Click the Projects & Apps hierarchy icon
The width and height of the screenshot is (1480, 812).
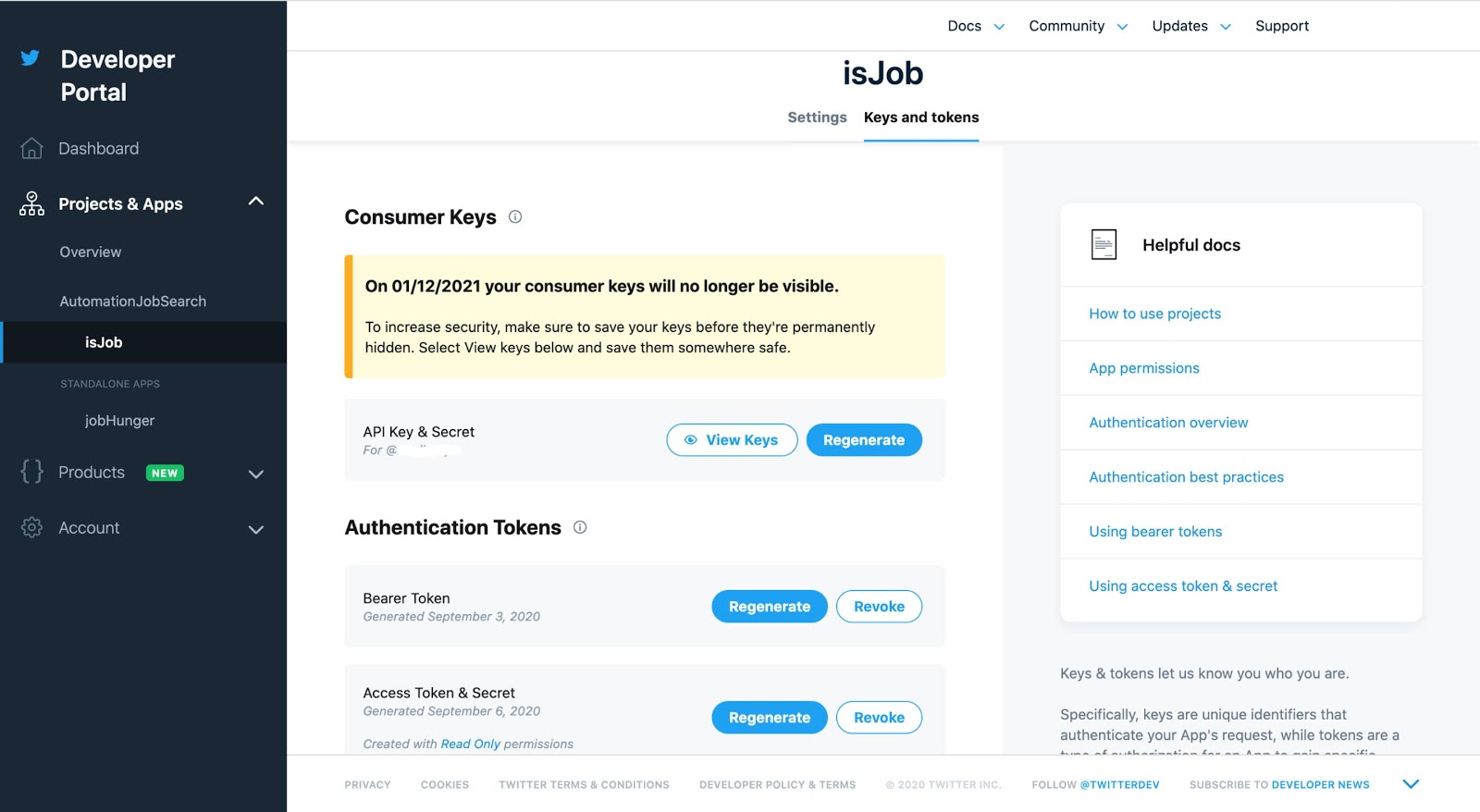pos(31,203)
